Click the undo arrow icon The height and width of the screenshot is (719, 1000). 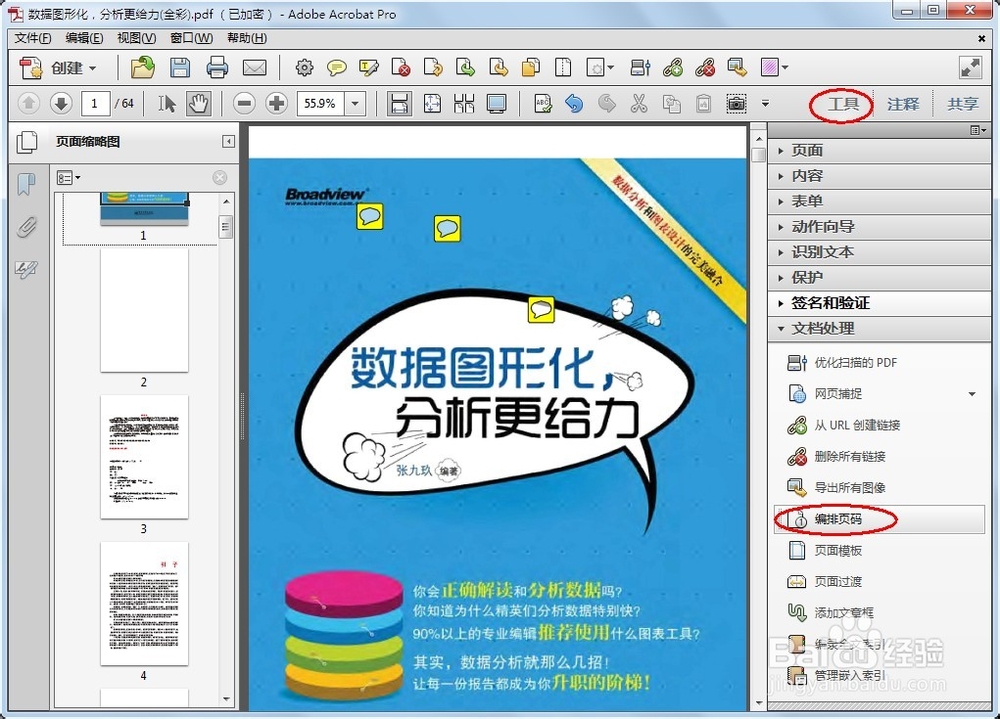(x=574, y=103)
